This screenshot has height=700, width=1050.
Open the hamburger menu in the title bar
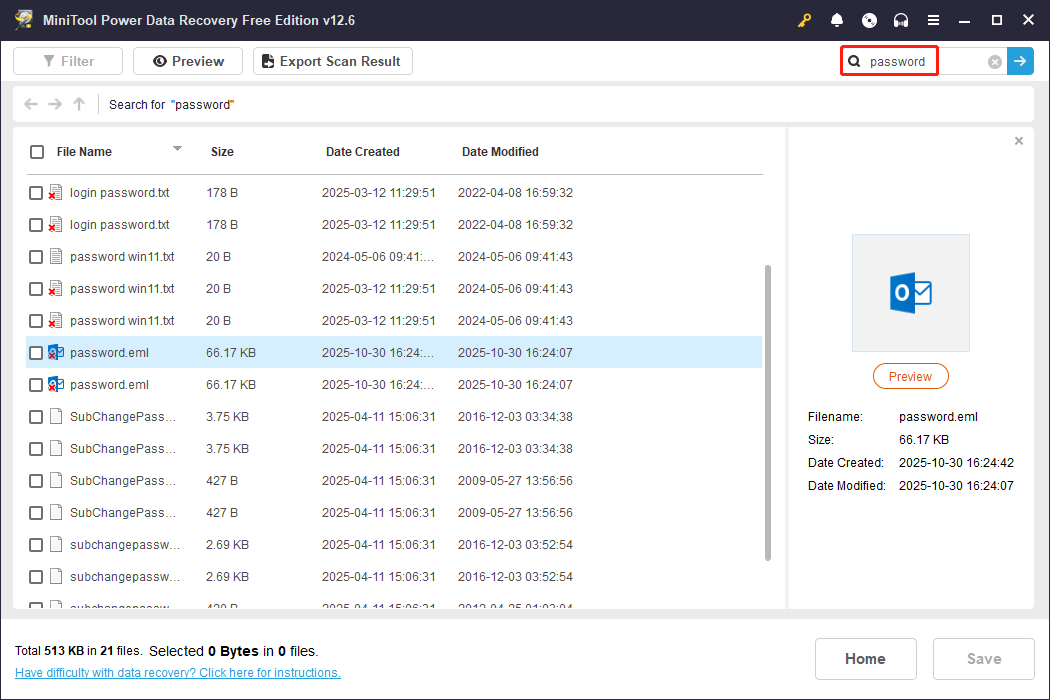click(934, 19)
